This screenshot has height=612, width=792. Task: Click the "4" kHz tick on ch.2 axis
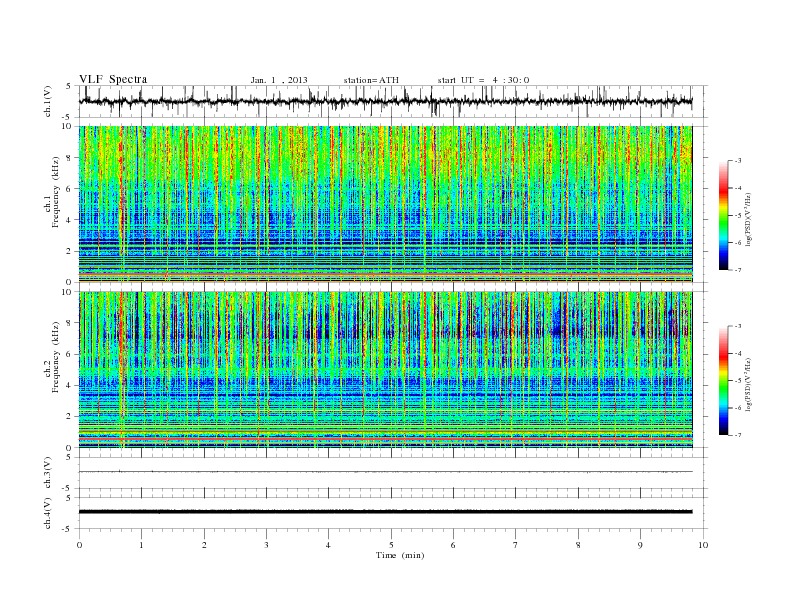click(69, 386)
